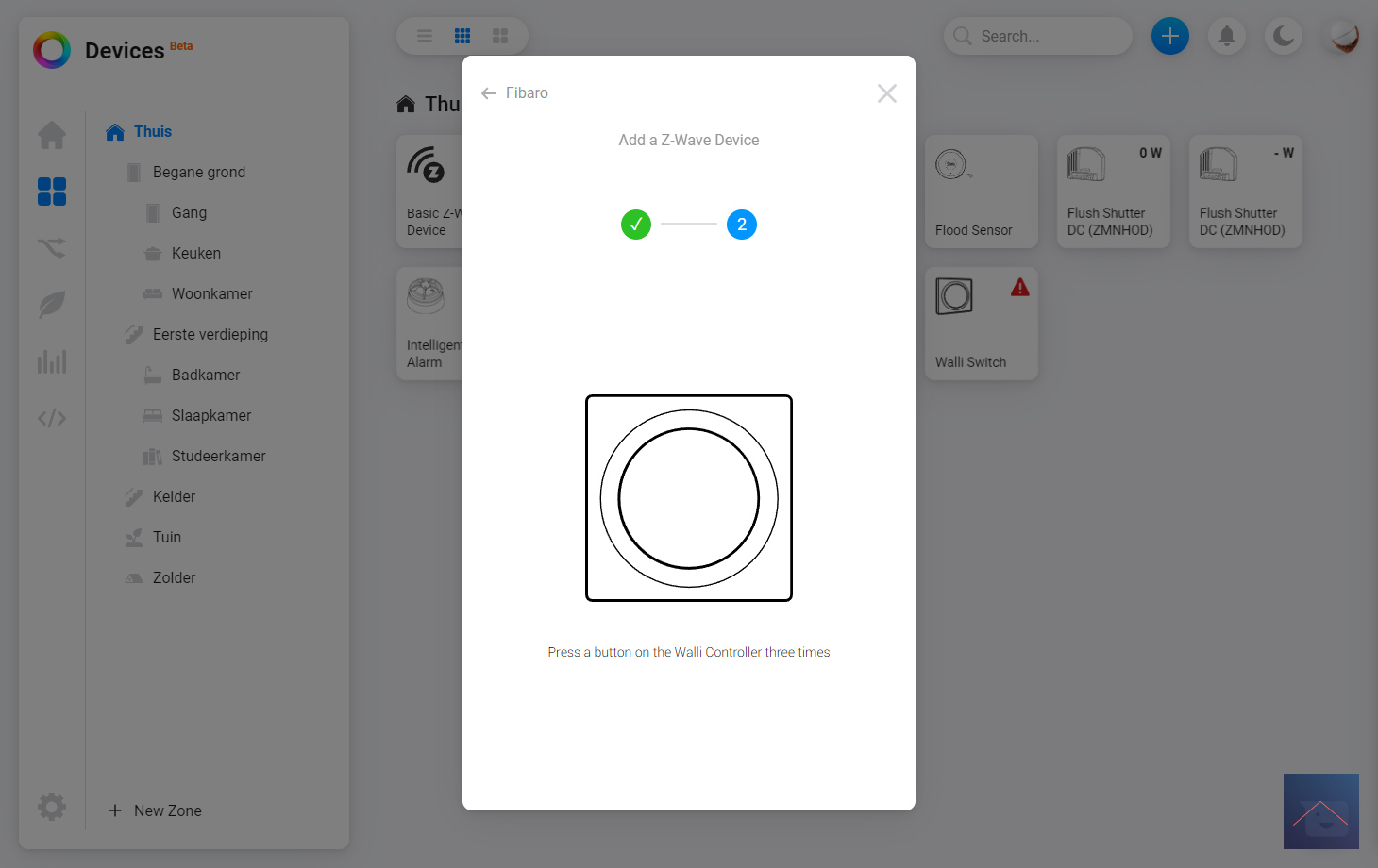
Task: Click the Beta label next to Devices
Action: 181,46
